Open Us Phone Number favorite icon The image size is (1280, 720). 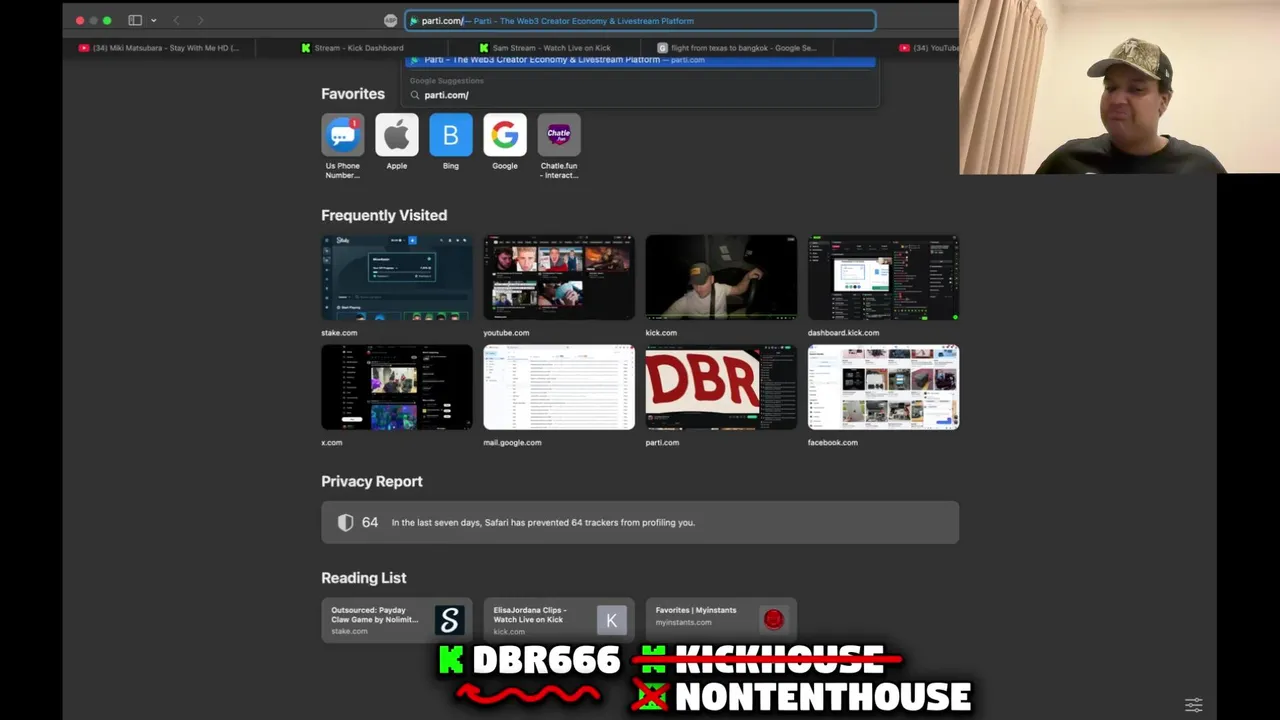coord(342,135)
